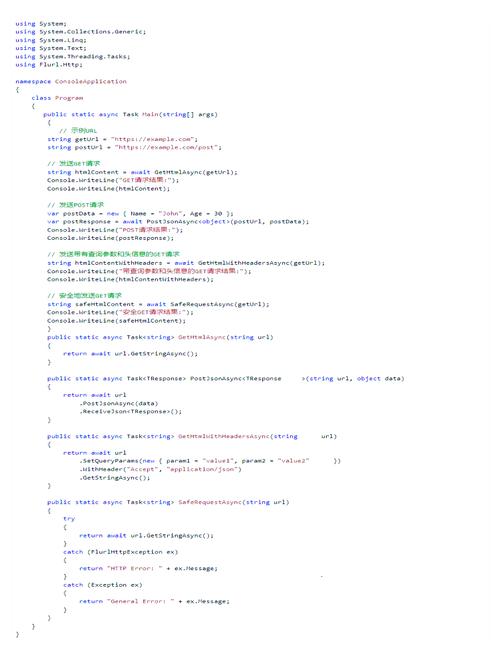Click the 'try' keyword
Screen dimensions: 500x649
pos(69,519)
